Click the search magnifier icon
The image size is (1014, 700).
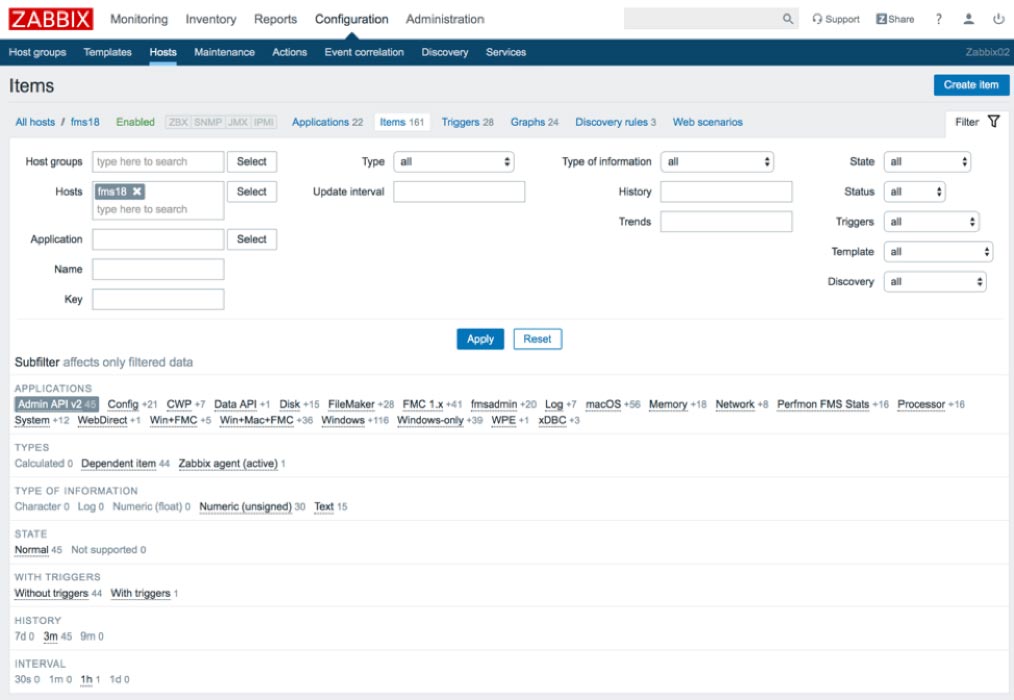pos(788,19)
